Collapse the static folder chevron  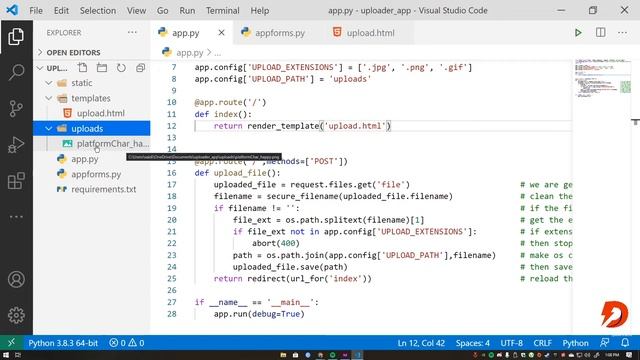pyautogui.click(x=49, y=83)
